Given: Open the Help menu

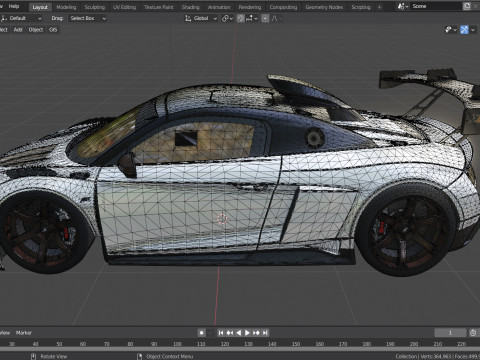Looking at the screenshot, I should coord(14,6).
